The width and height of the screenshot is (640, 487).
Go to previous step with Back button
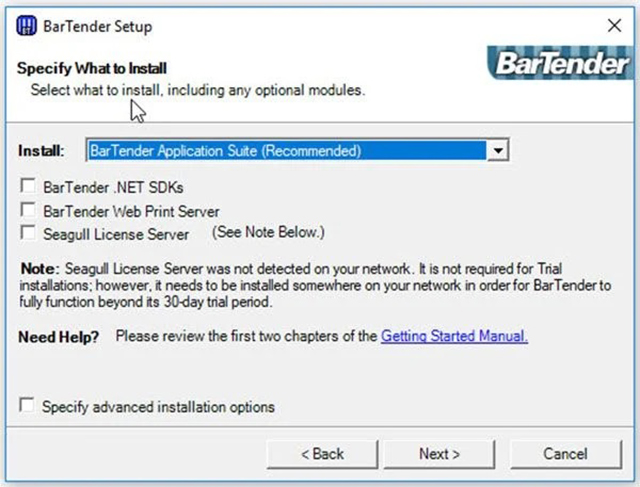pyautogui.click(x=322, y=454)
